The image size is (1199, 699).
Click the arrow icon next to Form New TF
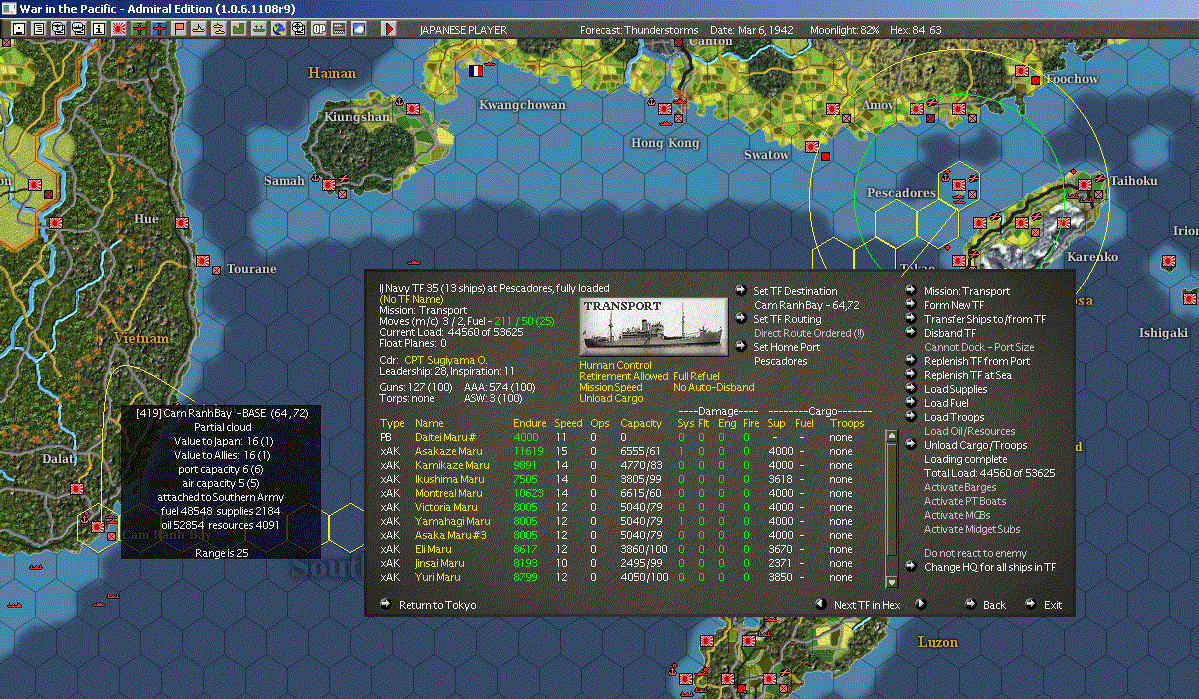pyautogui.click(x=911, y=304)
